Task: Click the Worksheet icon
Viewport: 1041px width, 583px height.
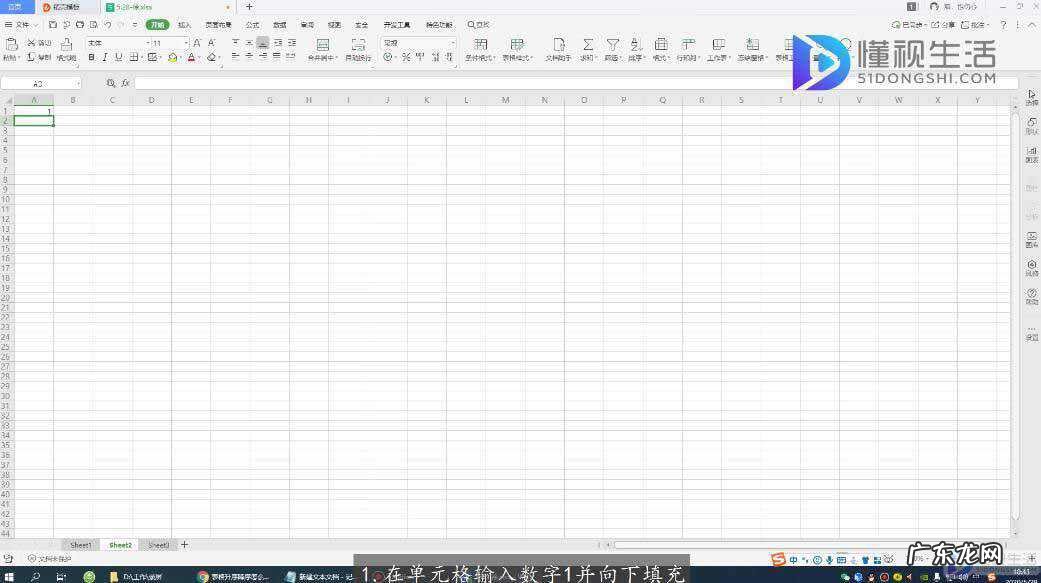Action: (718, 44)
